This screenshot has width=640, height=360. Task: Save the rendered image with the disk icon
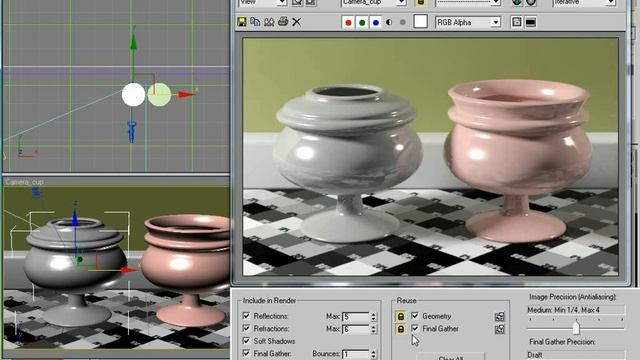pos(242,22)
